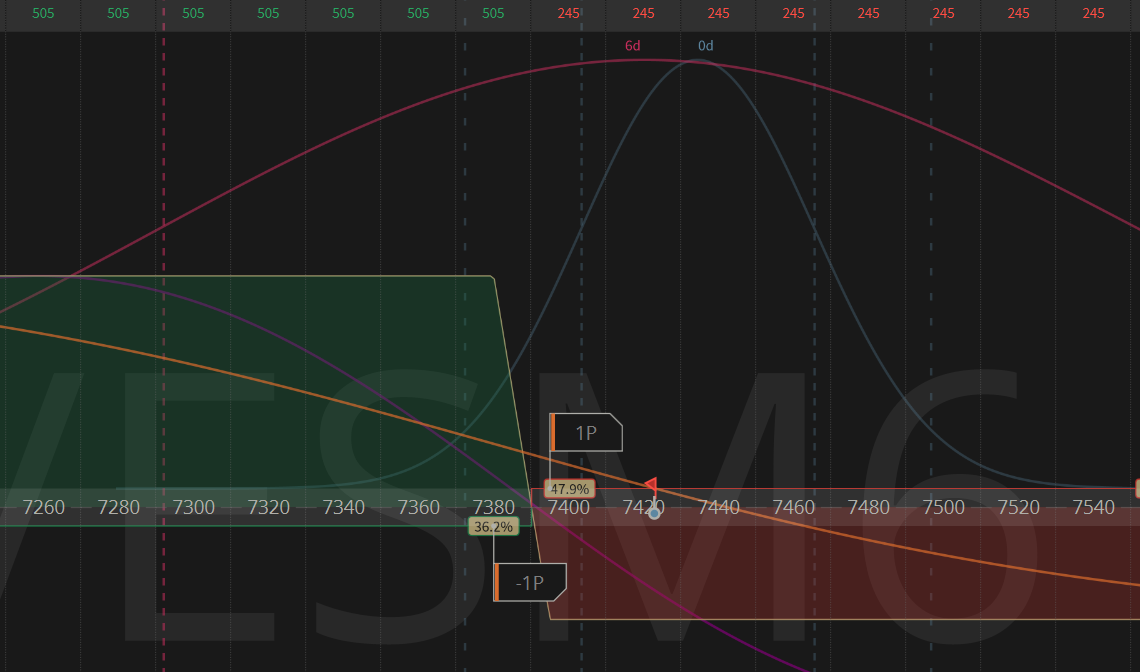Click the 7440 strike on price axis
This screenshot has width=1140, height=672.
pyautogui.click(x=718, y=507)
